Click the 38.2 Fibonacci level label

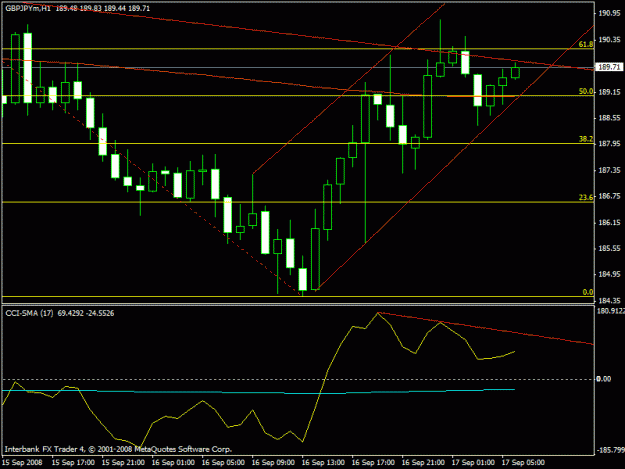pos(586,139)
